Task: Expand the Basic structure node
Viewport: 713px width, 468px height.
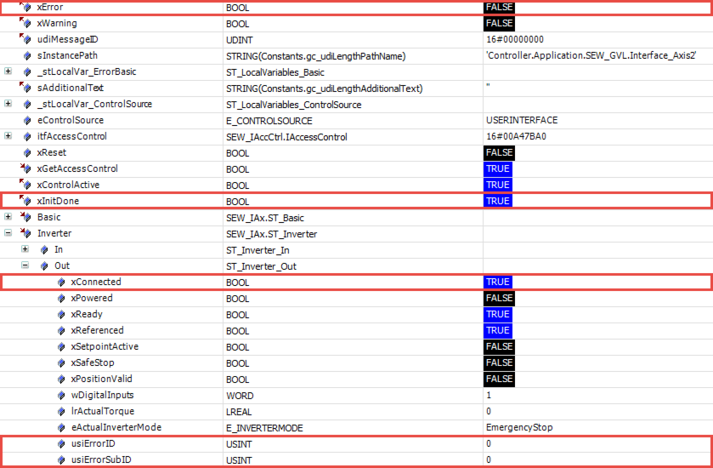Action: point(8,217)
